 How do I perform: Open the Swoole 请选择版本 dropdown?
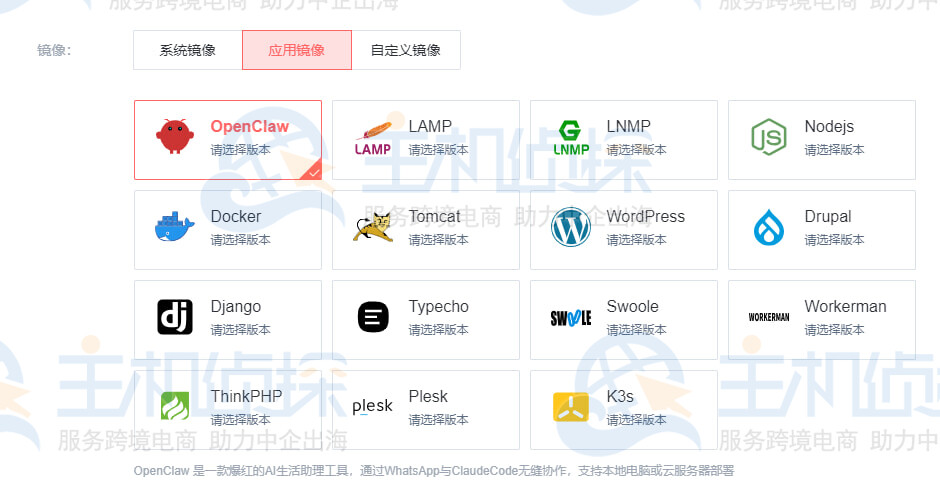coord(636,330)
